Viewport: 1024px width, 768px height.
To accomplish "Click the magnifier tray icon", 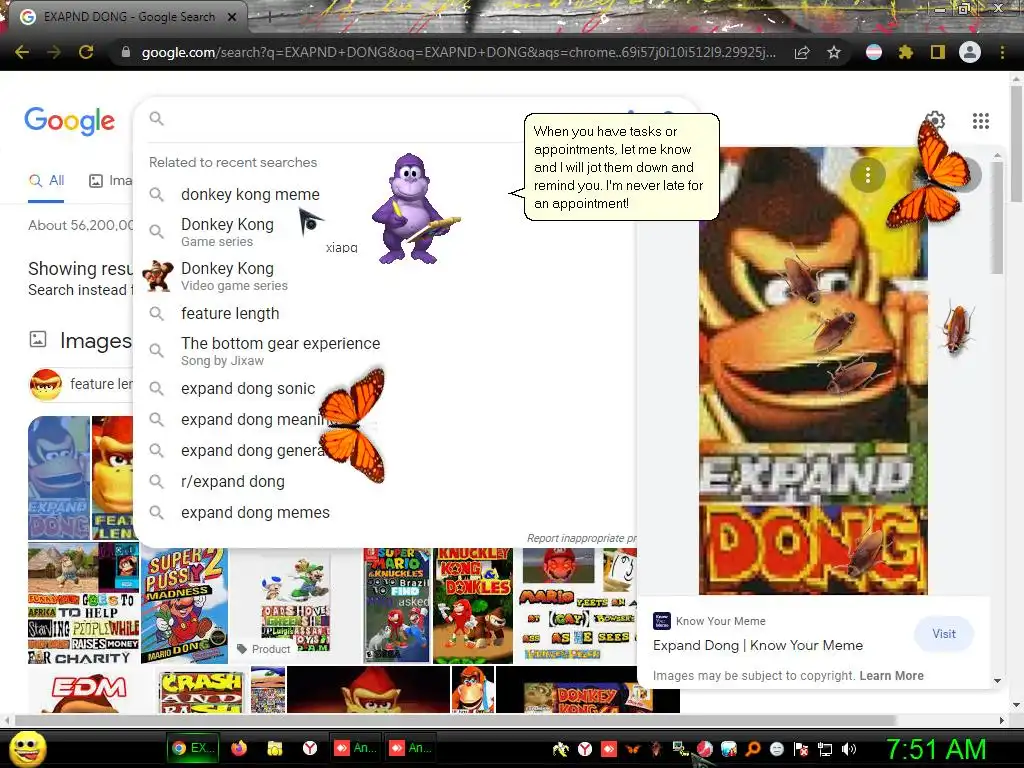I will (x=753, y=749).
